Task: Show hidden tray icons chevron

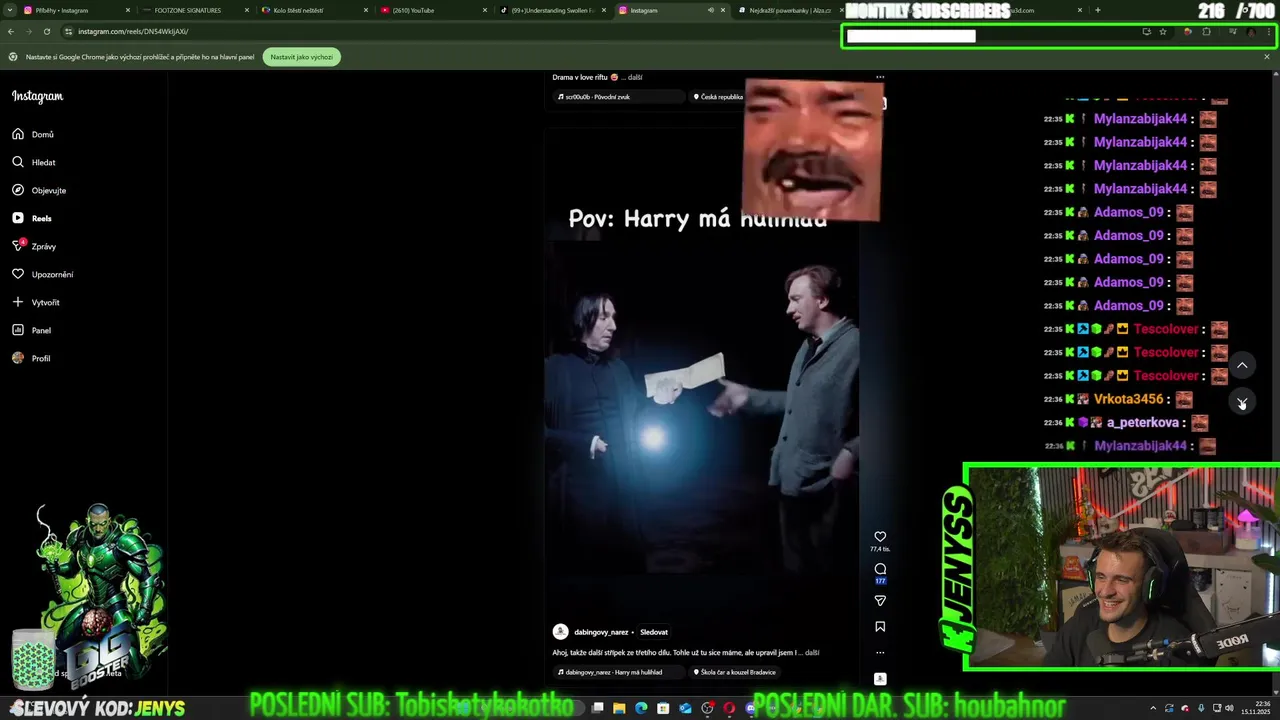Action: click(1152, 708)
